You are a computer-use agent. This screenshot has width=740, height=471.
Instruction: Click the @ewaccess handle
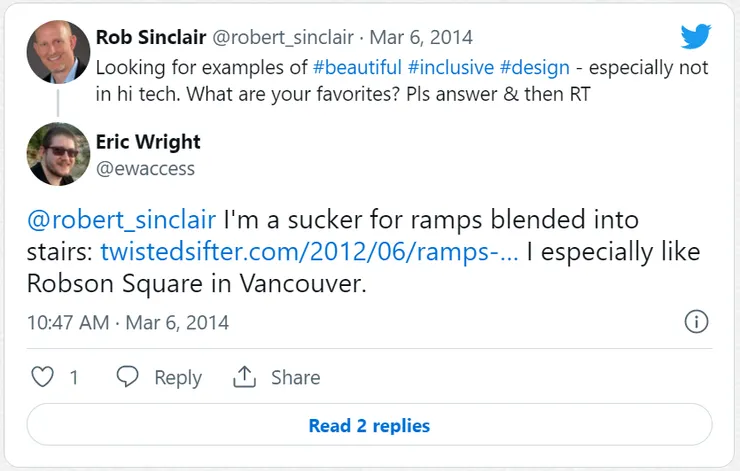pos(145,169)
